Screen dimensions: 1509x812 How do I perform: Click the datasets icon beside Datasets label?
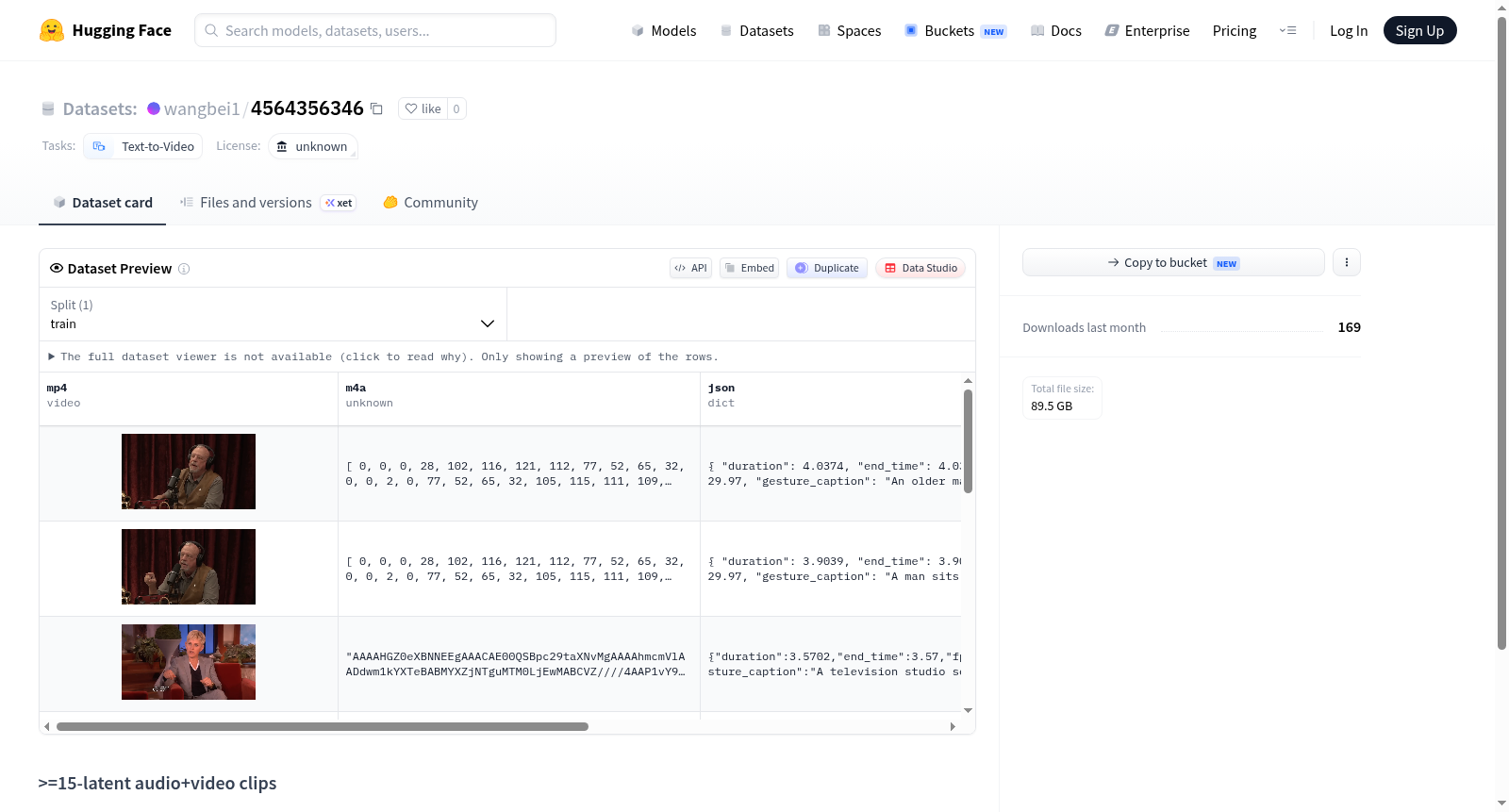coord(48,108)
